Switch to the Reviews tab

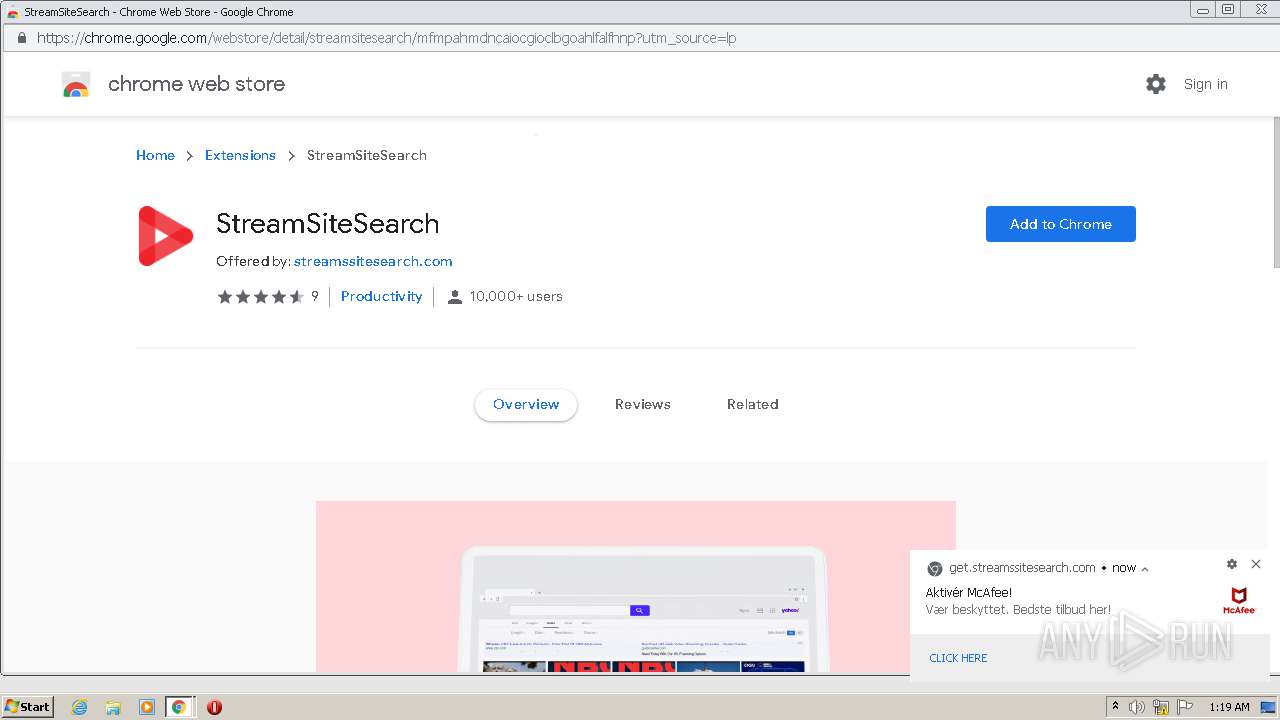click(x=643, y=404)
